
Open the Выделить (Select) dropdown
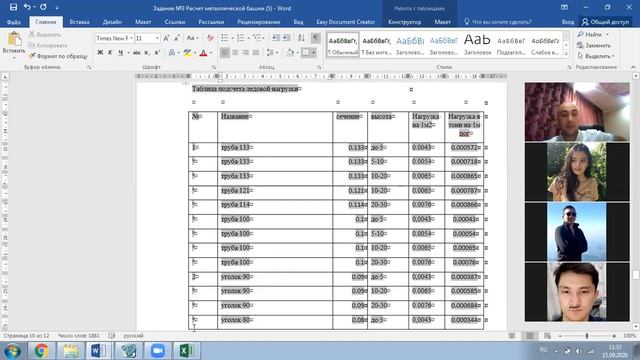click(x=596, y=56)
